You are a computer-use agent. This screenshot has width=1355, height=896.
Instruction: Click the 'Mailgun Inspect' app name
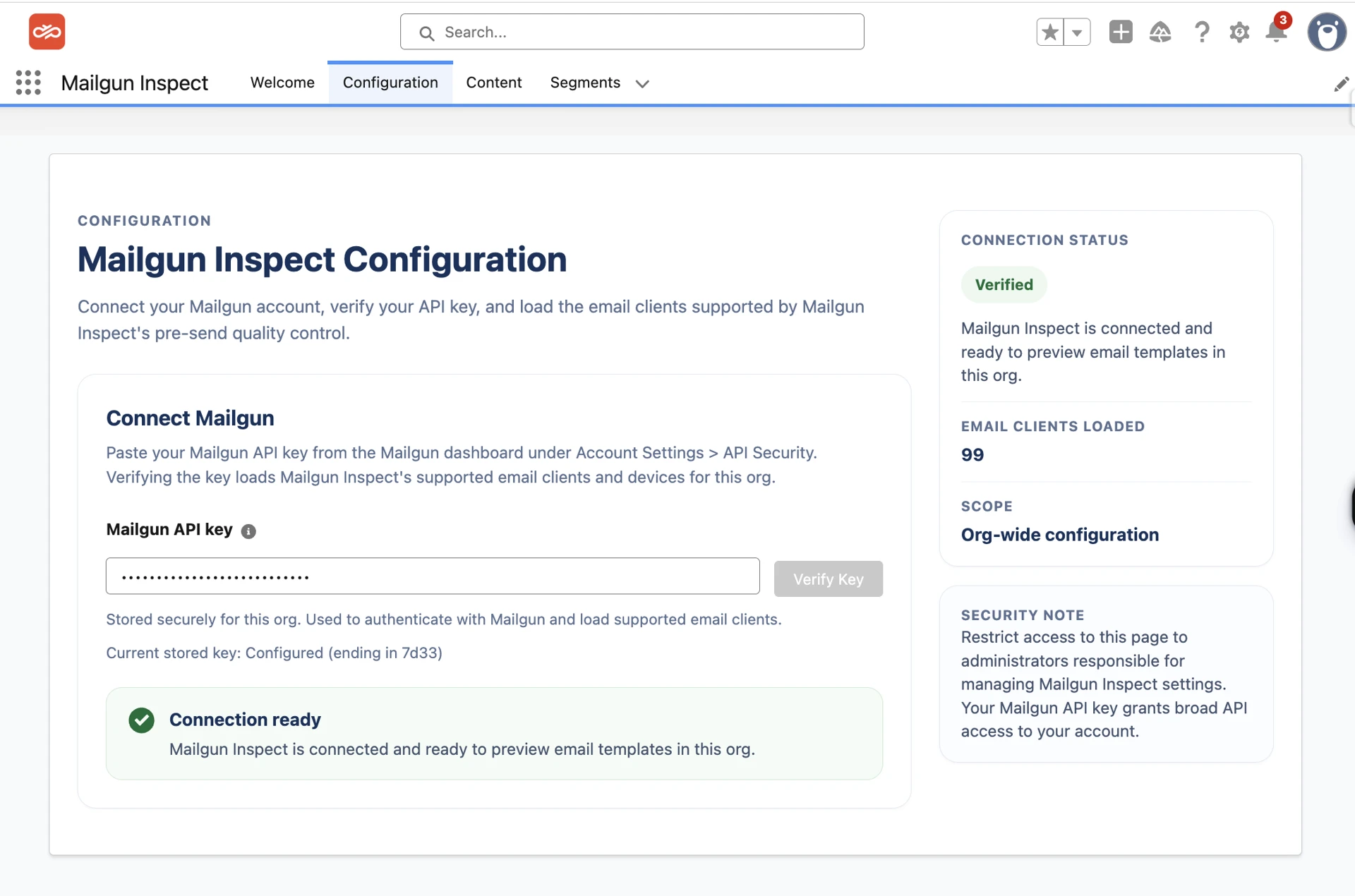click(x=134, y=83)
